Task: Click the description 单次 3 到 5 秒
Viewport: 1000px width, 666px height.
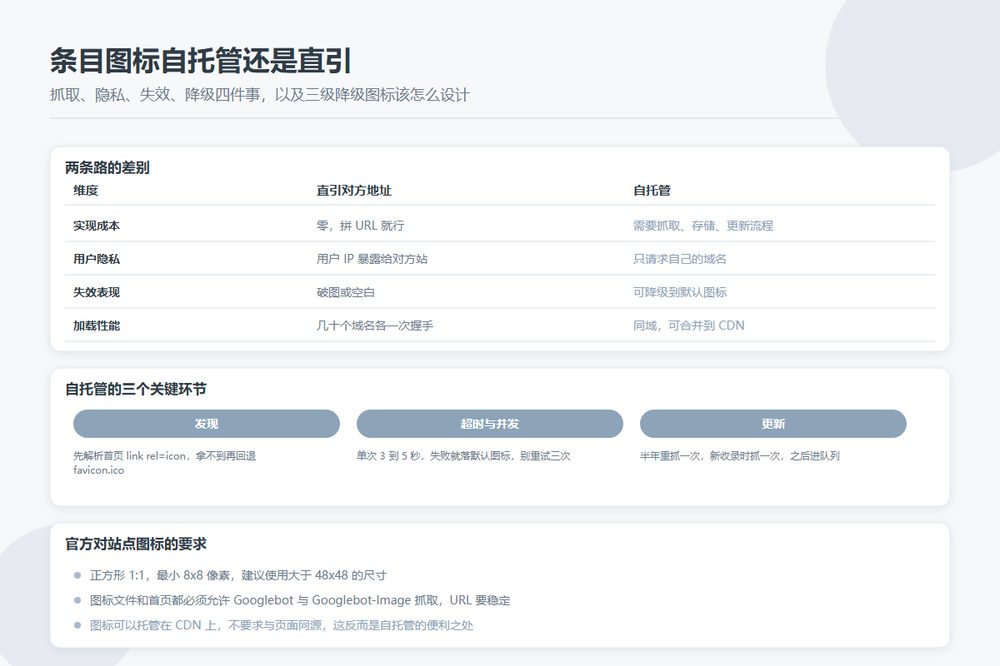Action: 464,456
